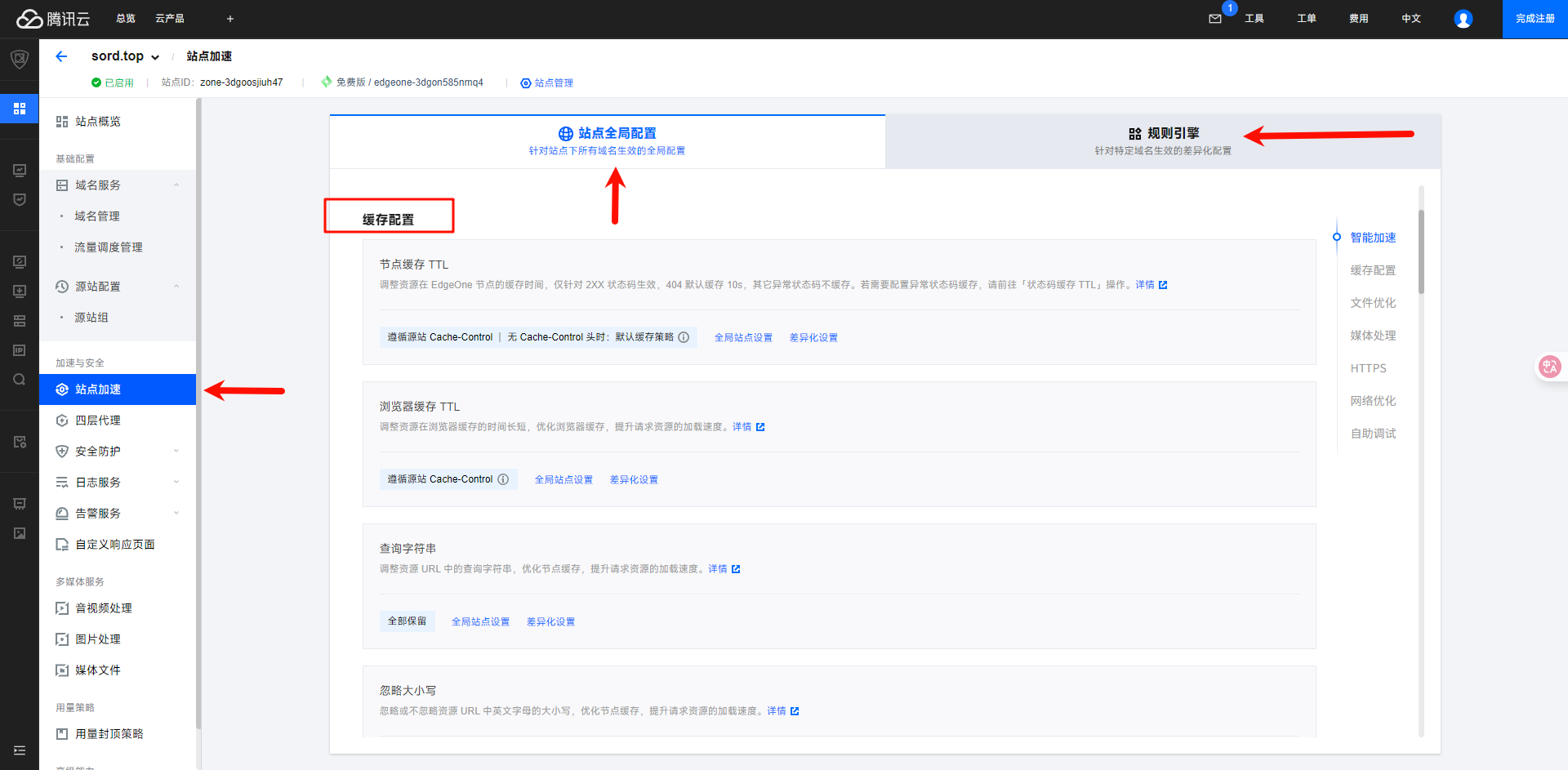1568x770 pixels.
Task: Click the back arrow next to sord.top
Action: pyautogui.click(x=61, y=56)
